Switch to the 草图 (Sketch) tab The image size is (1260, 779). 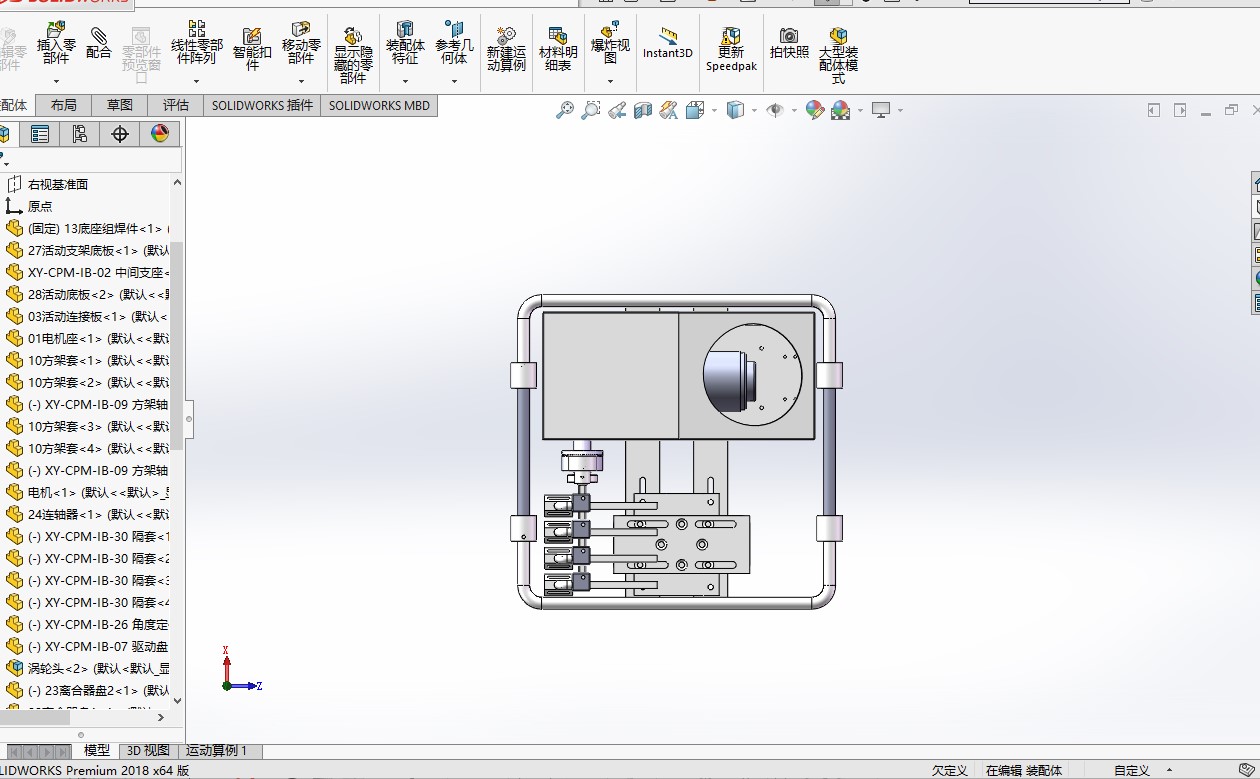coord(120,105)
